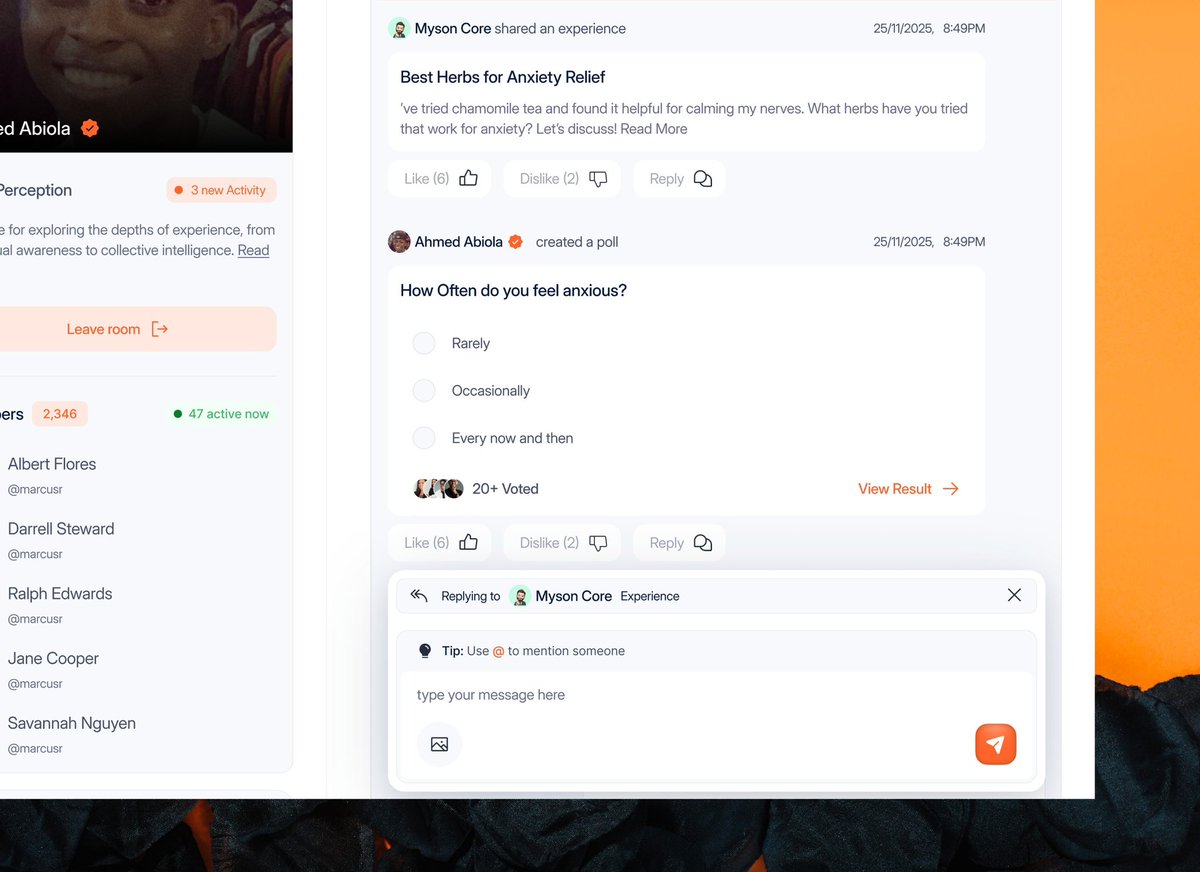The height and width of the screenshot is (872, 1200).
Task: Click the View Result arrow icon
Action: 951,489
